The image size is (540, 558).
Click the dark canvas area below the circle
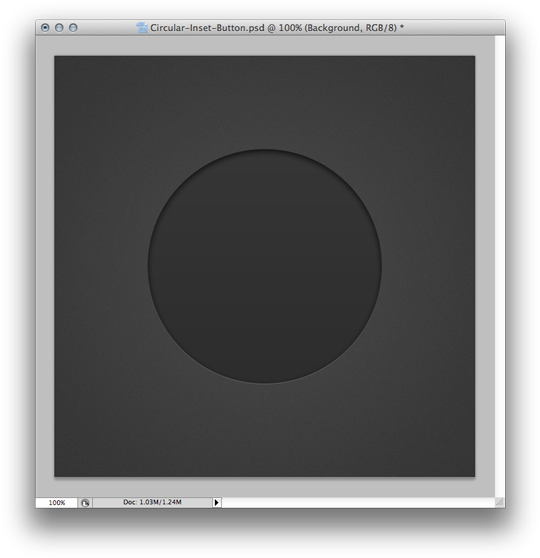(x=264, y=430)
